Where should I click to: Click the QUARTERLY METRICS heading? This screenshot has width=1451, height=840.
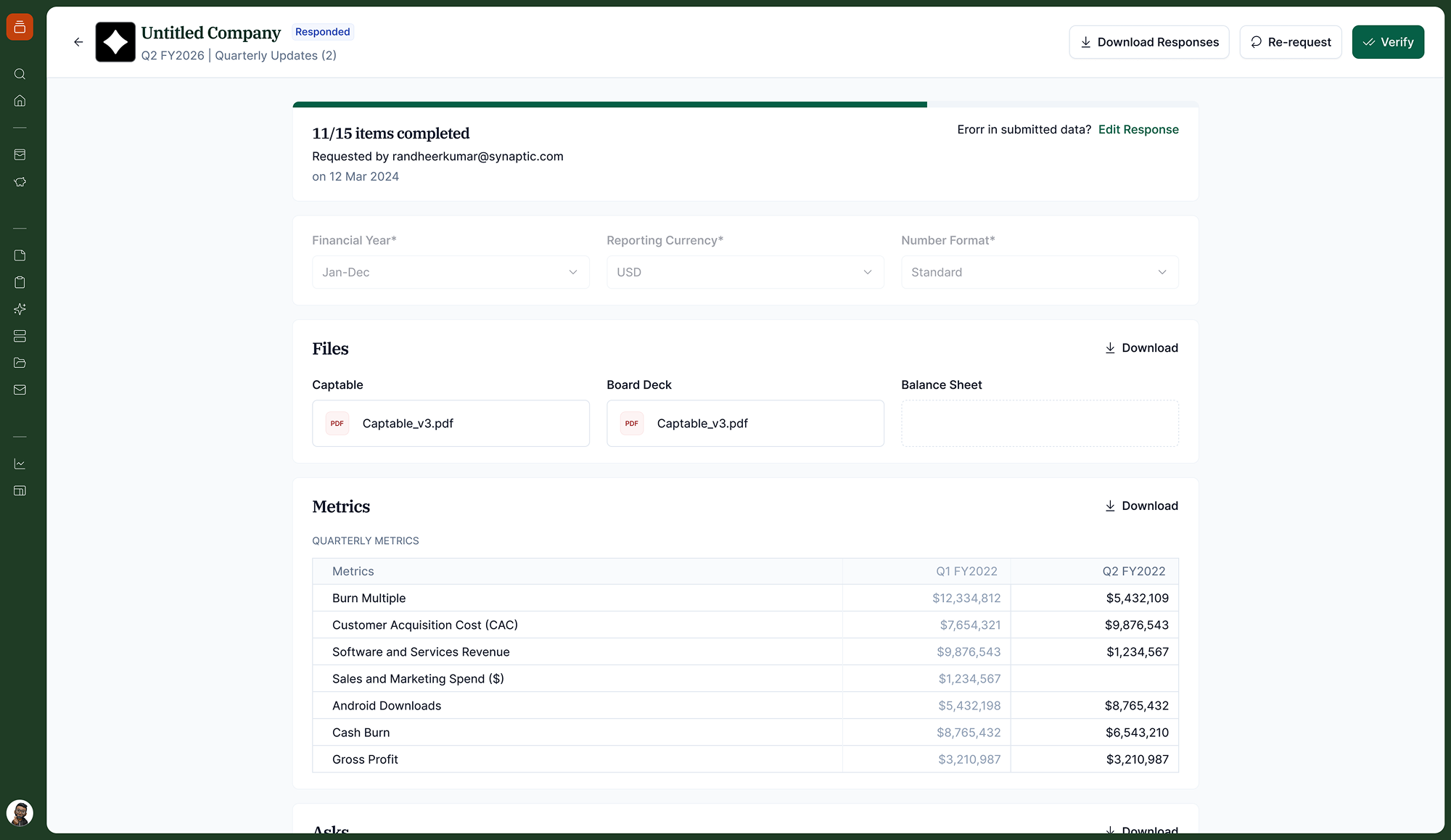365,541
